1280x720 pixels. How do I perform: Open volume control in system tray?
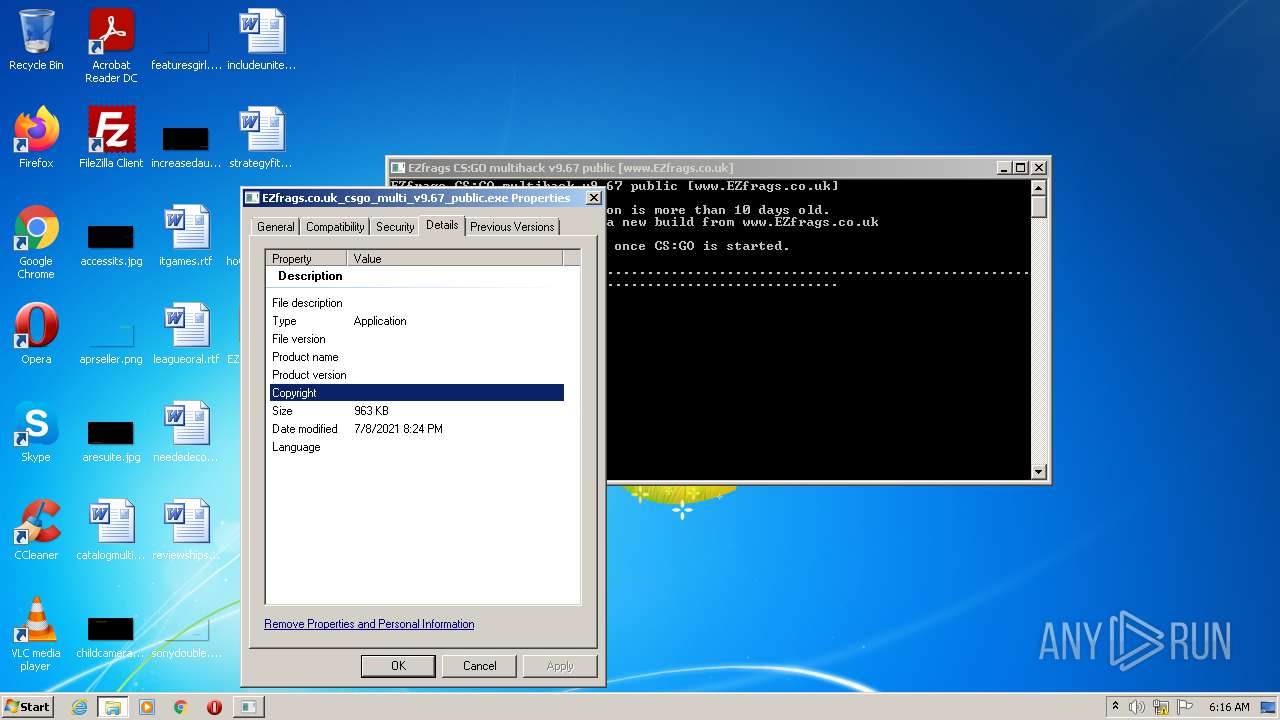point(1137,707)
